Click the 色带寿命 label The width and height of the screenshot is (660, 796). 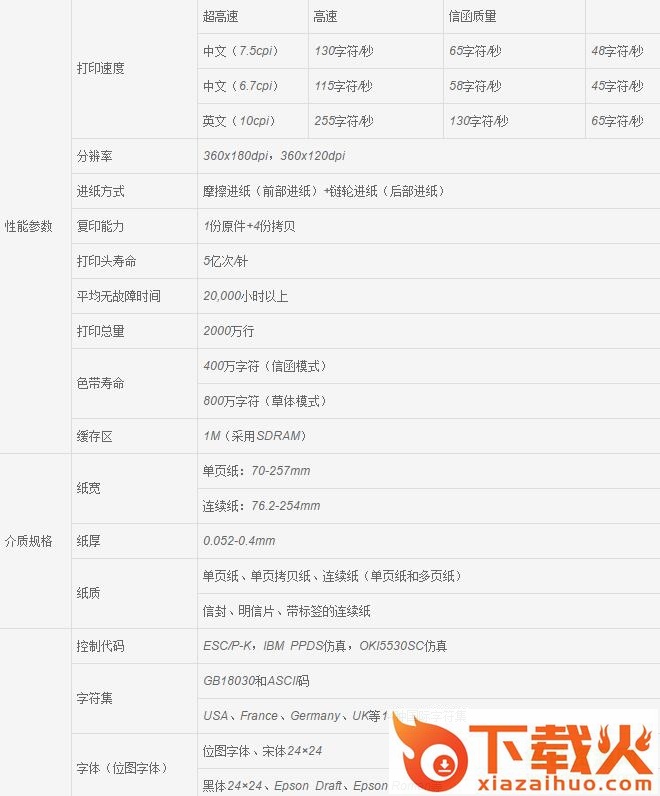(x=101, y=383)
